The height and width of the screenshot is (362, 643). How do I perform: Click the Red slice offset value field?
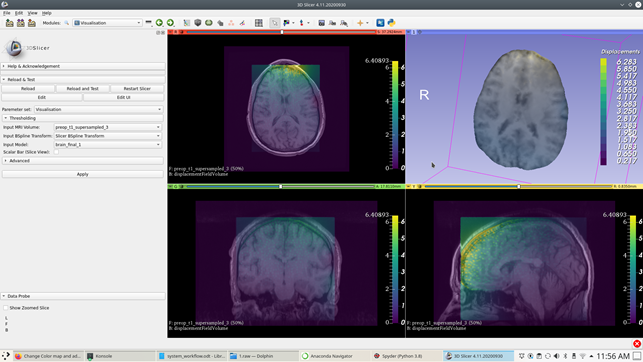click(390, 32)
